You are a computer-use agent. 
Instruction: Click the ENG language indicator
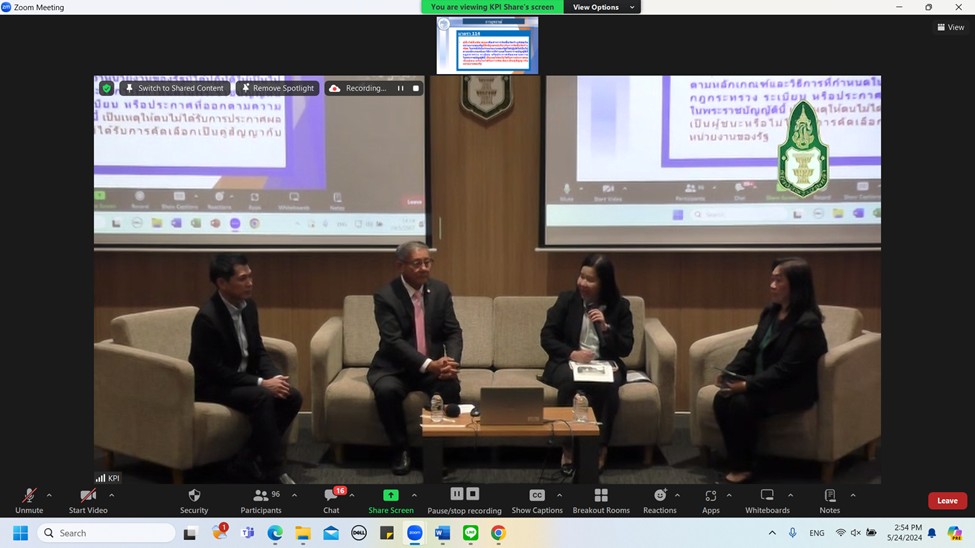[x=816, y=533]
